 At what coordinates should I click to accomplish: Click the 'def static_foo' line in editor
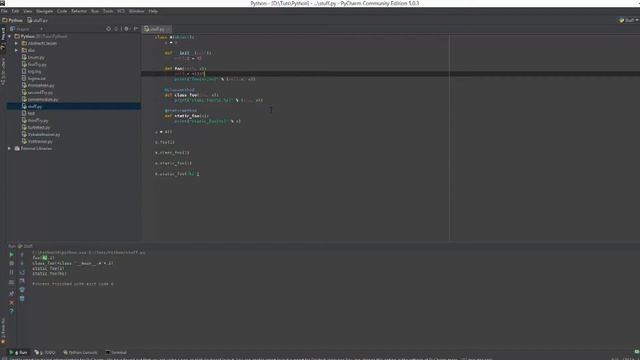[187, 116]
